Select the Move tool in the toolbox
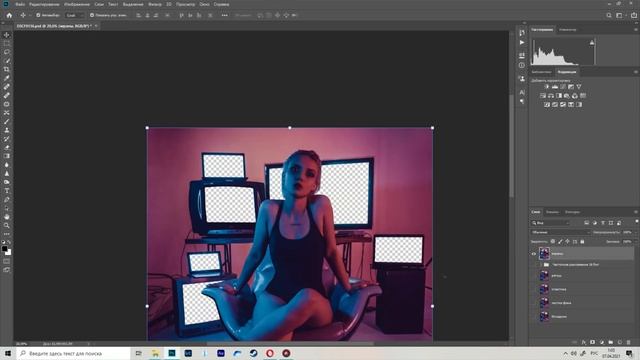 (x=7, y=35)
